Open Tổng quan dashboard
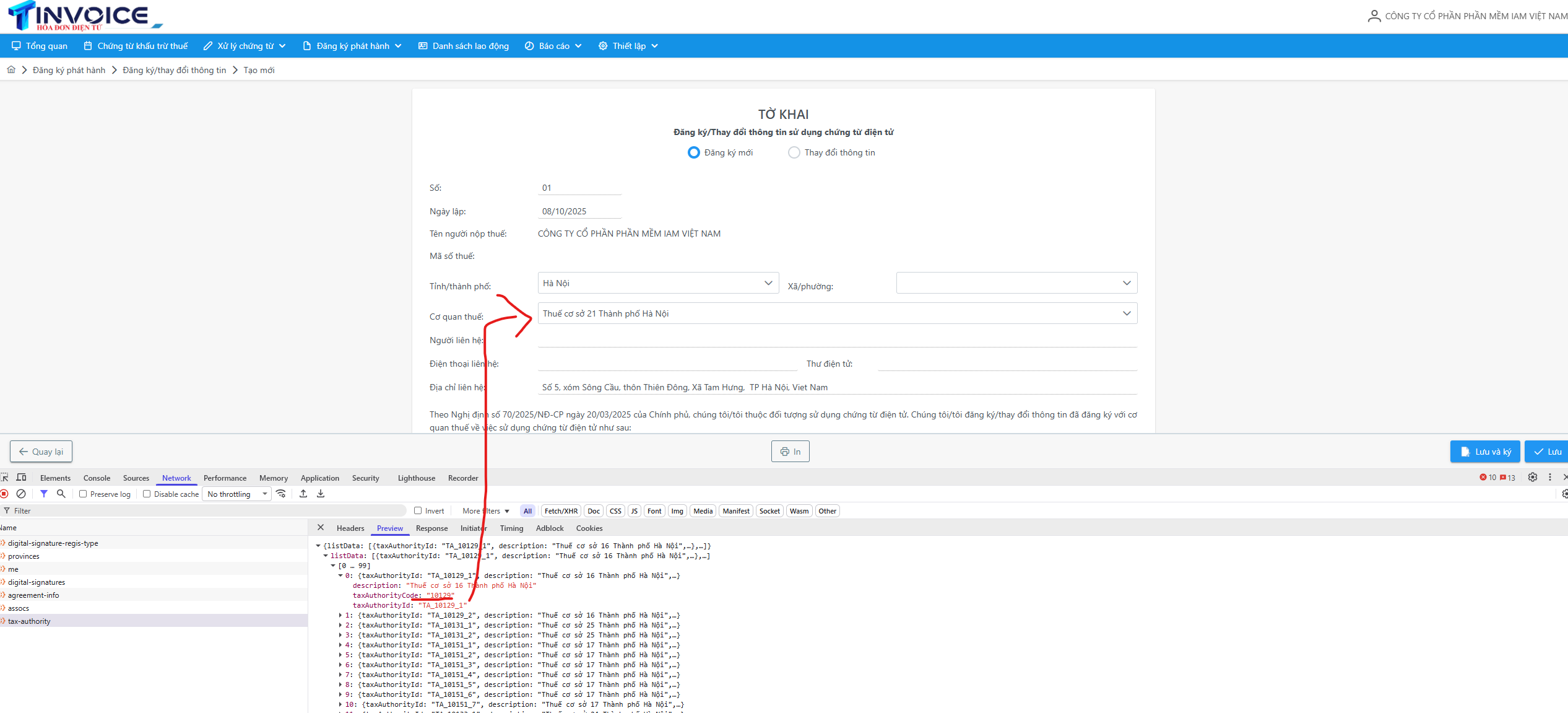This screenshot has height=713, width=1568. [40, 46]
